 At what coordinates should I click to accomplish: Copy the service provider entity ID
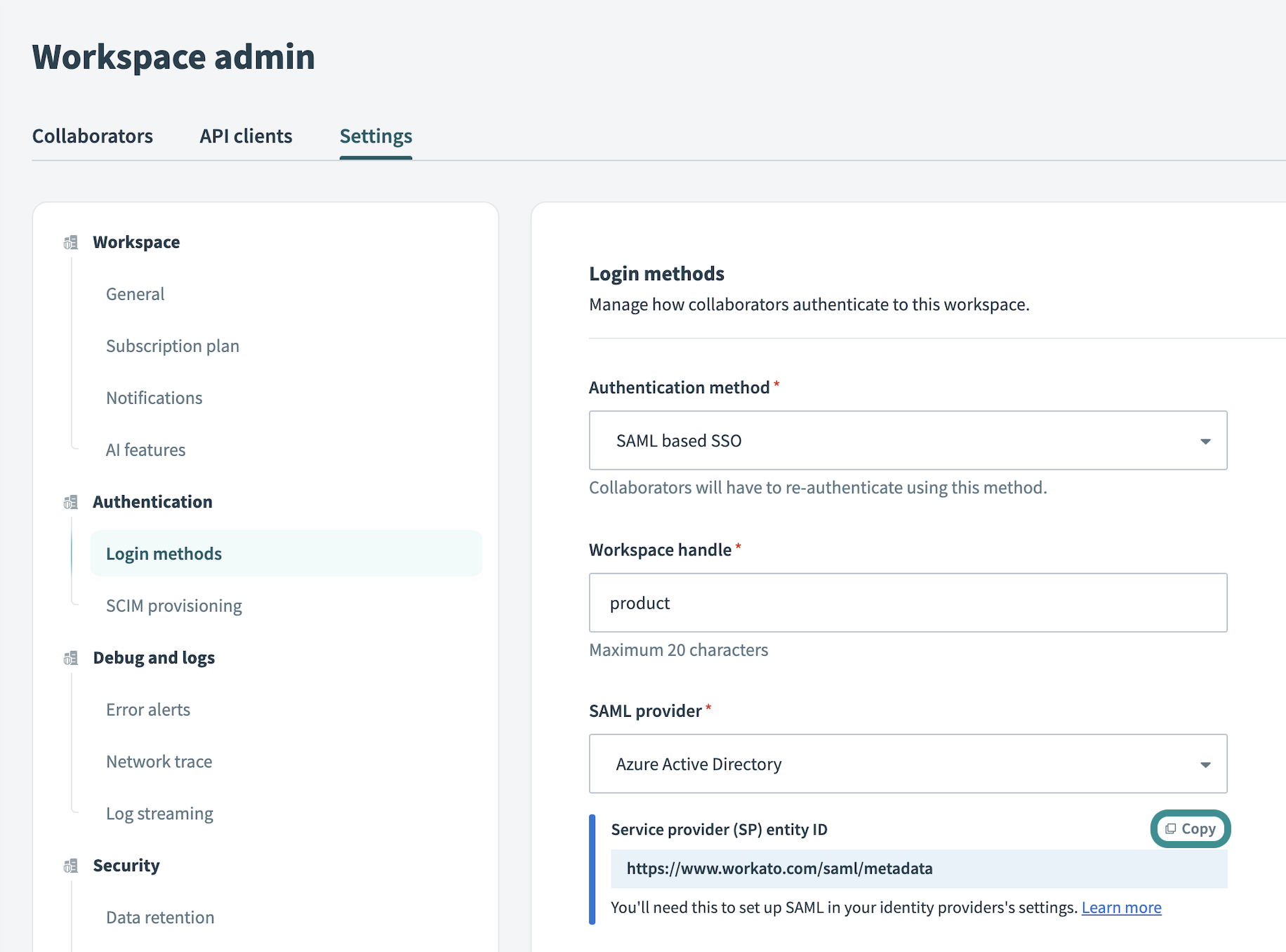(x=1190, y=828)
